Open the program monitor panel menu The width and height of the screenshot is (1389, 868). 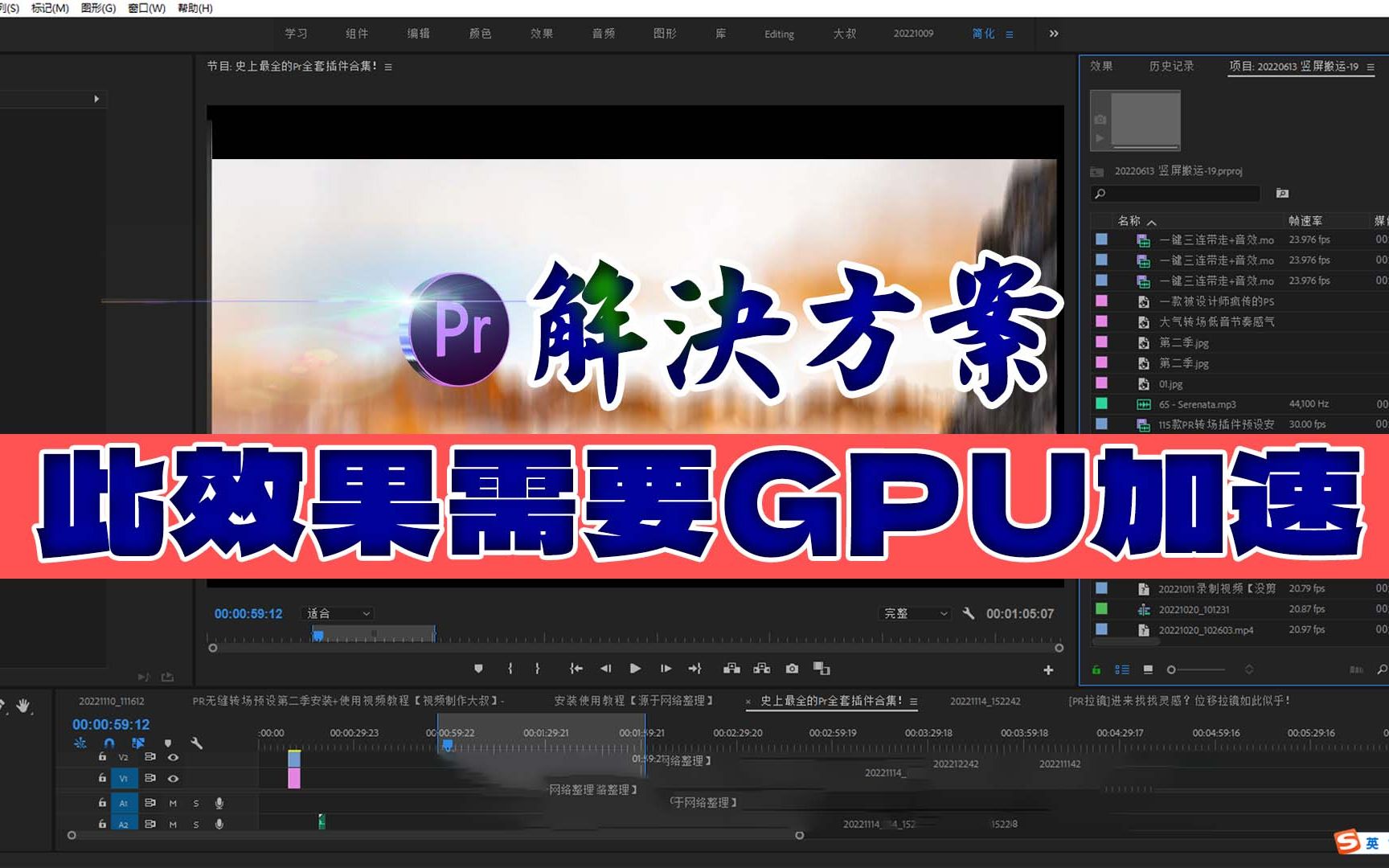pyautogui.click(x=388, y=67)
